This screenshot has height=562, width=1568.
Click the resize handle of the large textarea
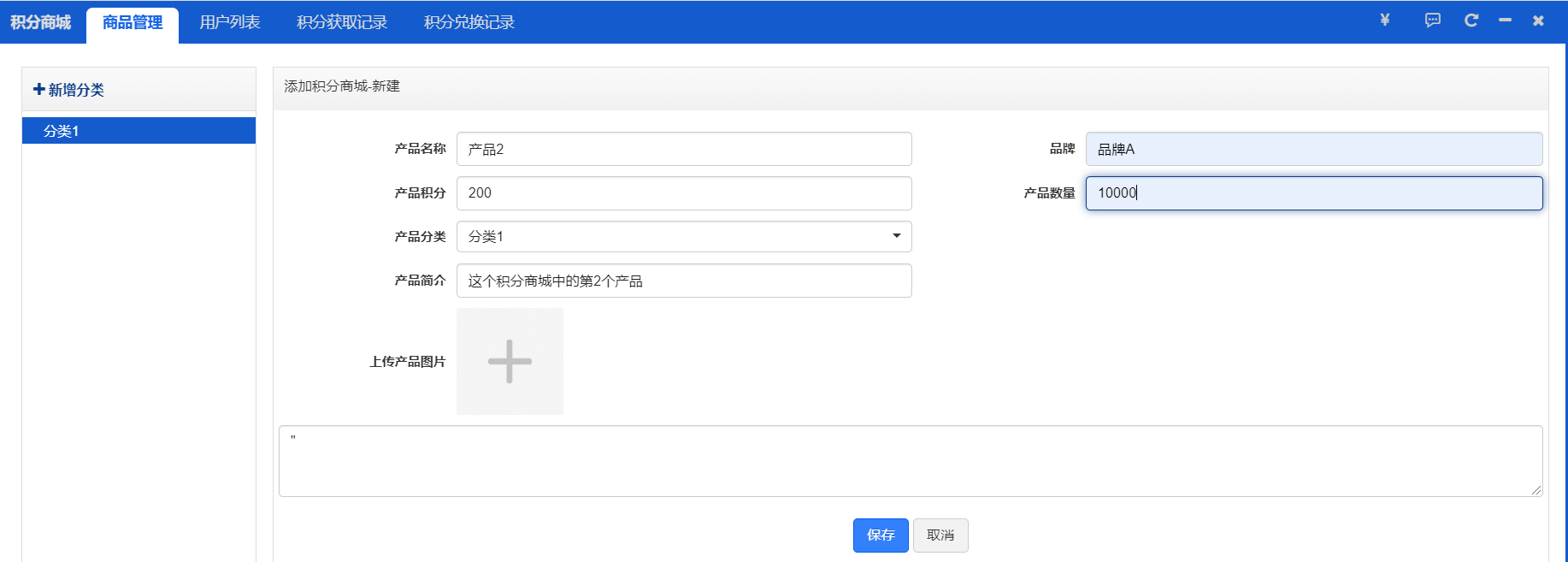1536,490
